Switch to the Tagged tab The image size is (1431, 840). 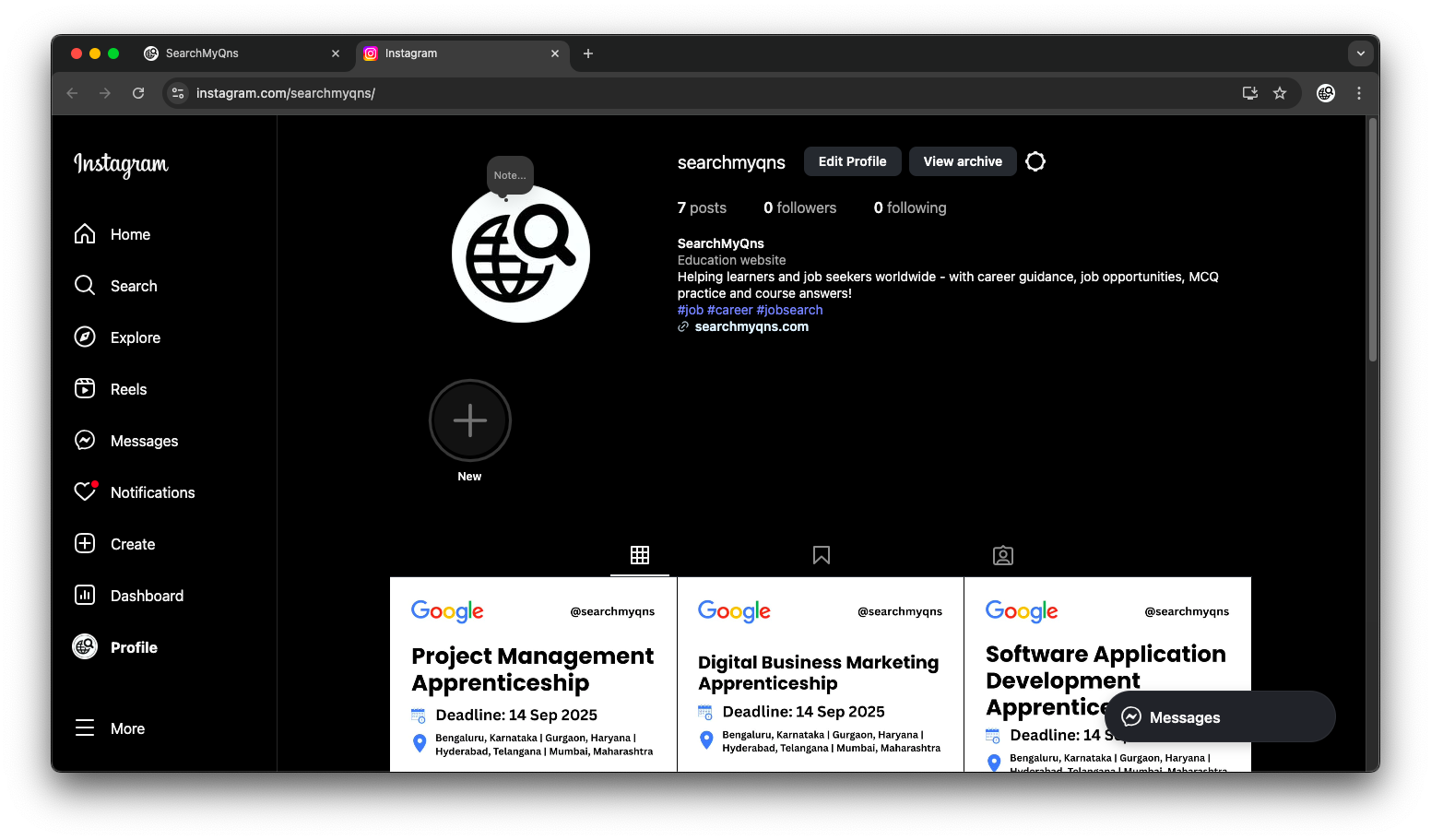point(1003,555)
